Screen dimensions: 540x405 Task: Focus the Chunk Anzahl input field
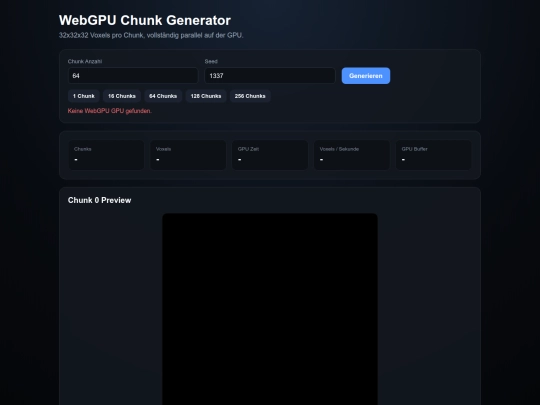pos(133,75)
